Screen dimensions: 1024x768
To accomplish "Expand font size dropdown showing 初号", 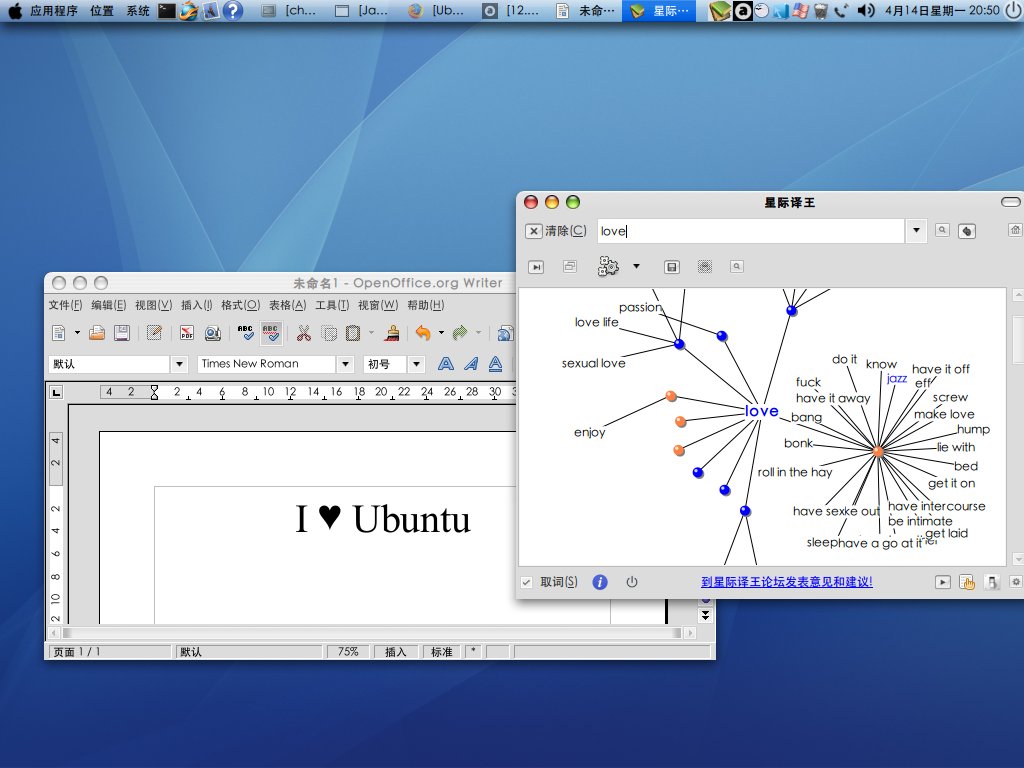I will [416, 364].
